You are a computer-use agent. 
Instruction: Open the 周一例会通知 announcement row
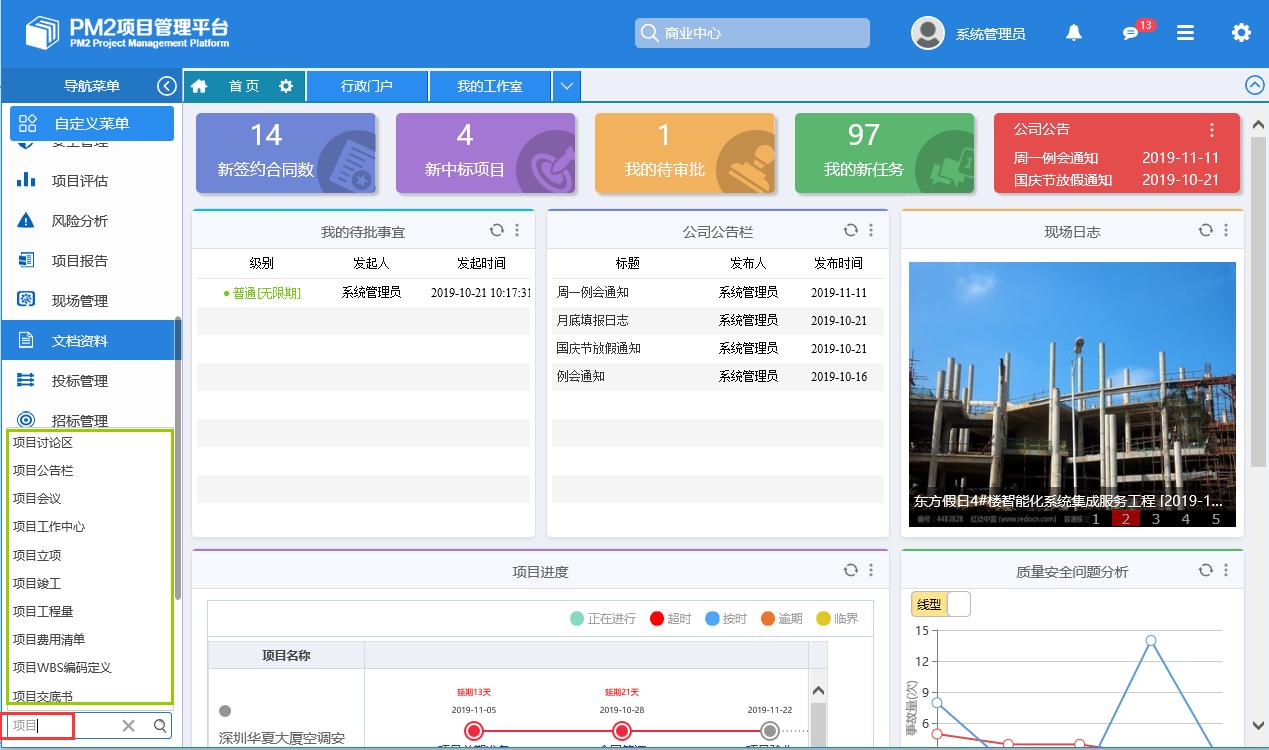(x=593, y=293)
